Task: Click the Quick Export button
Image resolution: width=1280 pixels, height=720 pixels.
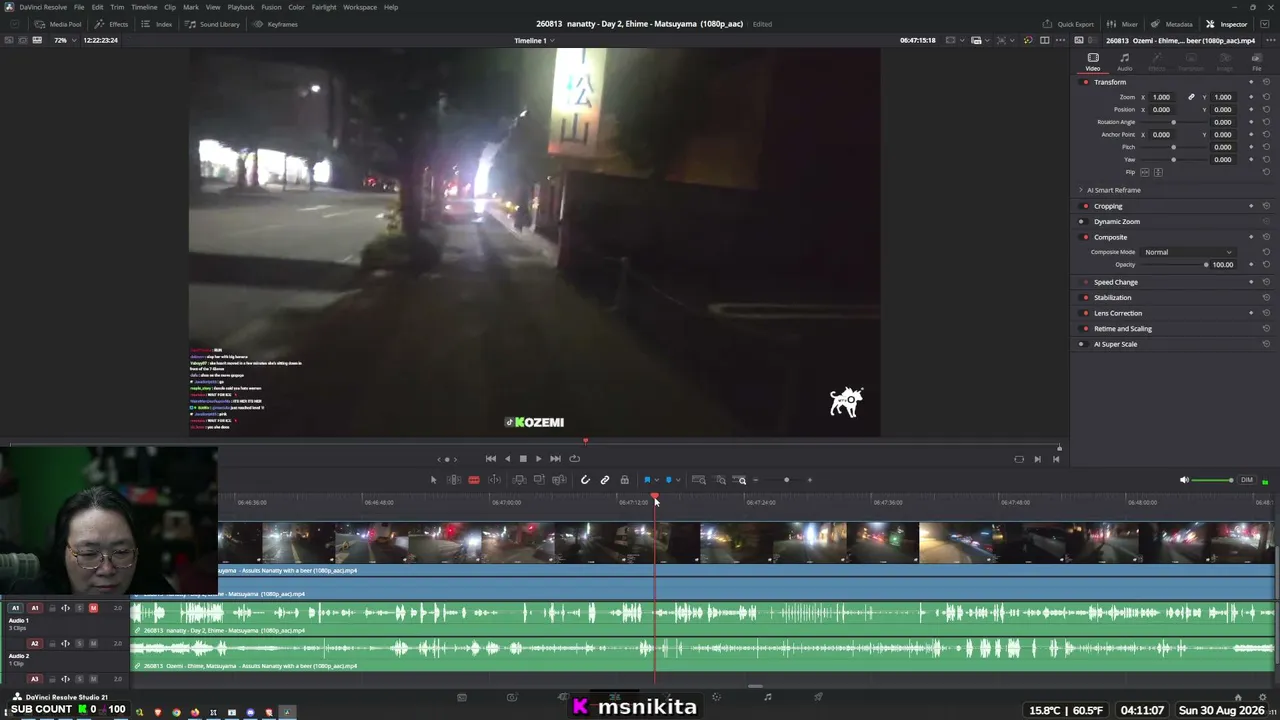Action: (x=1068, y=24)
